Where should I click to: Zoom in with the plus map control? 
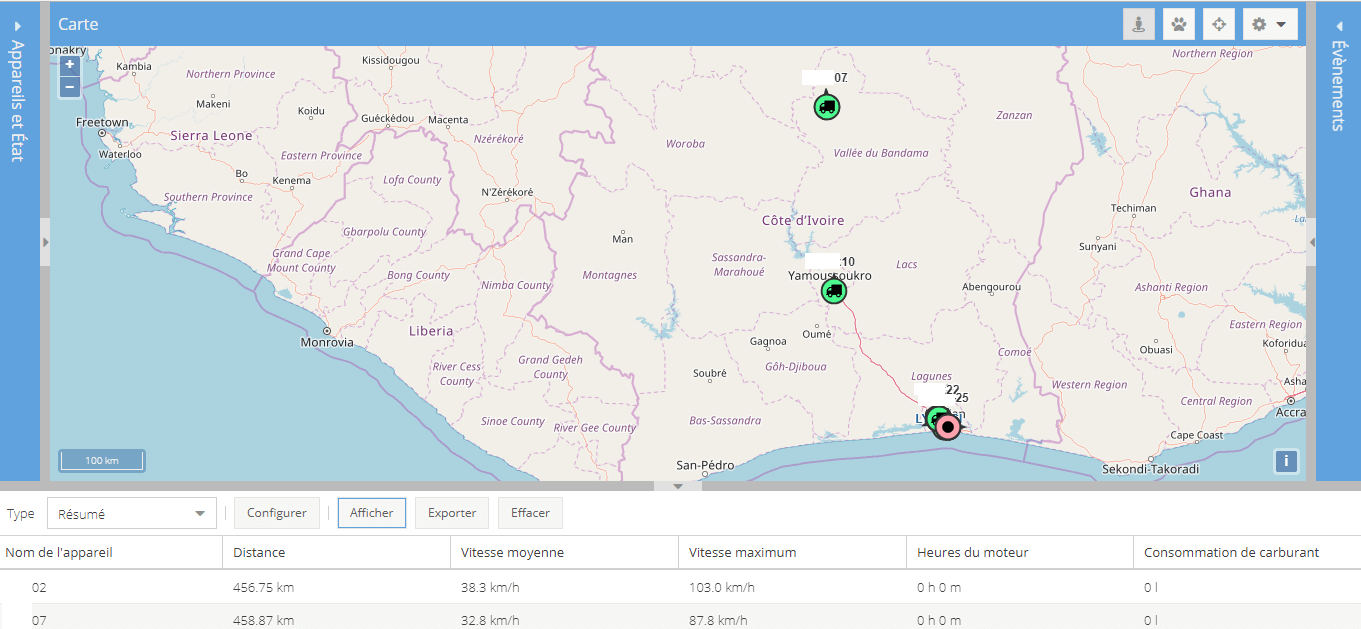click(x=69, y=64)
